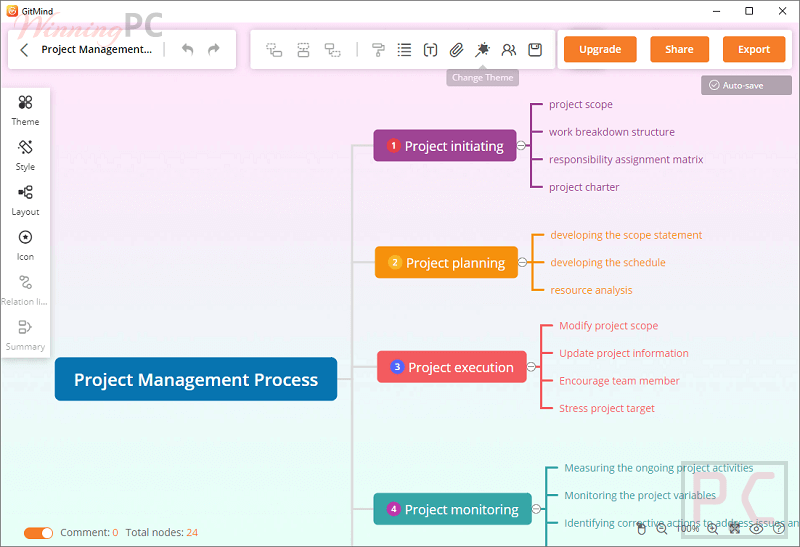Viewport: 800px width, 547px height.
Task: Open the Icon panel in sidebar
Action: (25, 244)
